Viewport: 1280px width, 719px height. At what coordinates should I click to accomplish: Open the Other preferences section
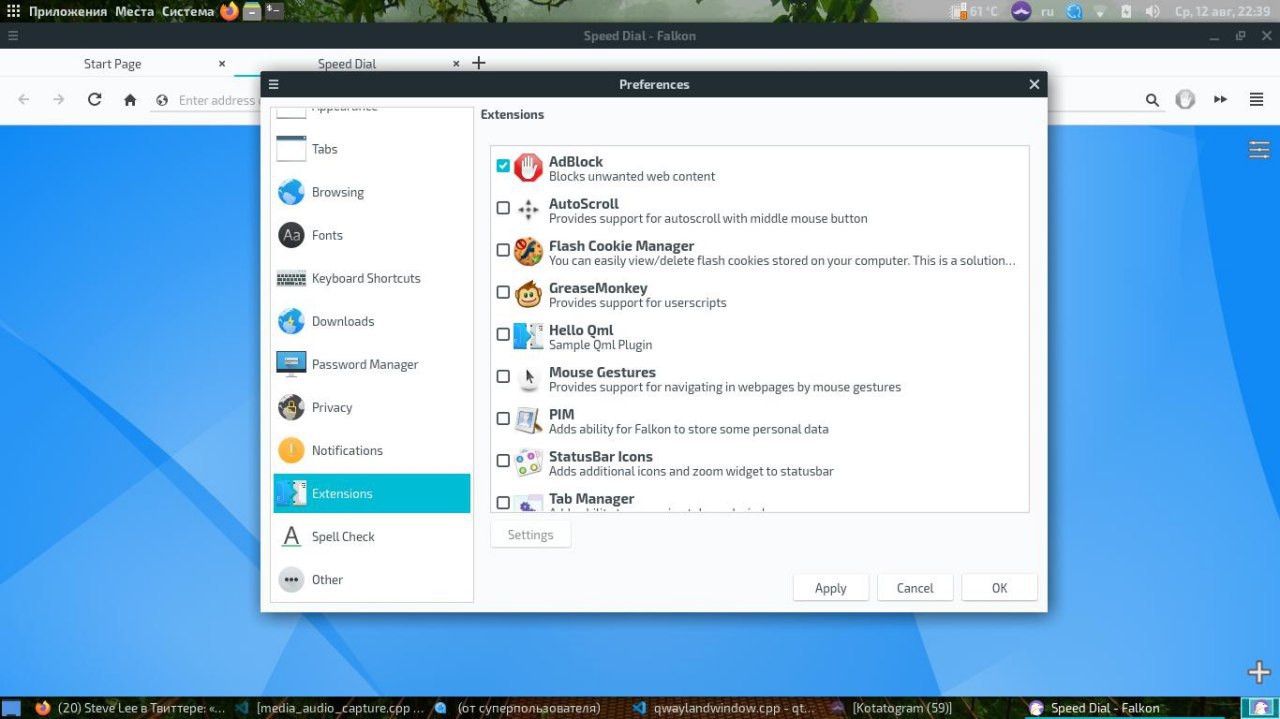(372, 579)
